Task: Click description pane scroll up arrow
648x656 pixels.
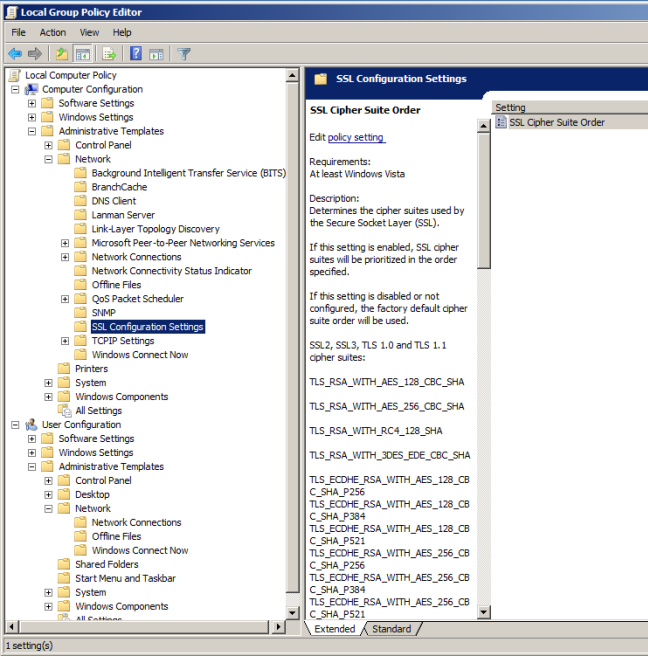Action: coord(484,126)
